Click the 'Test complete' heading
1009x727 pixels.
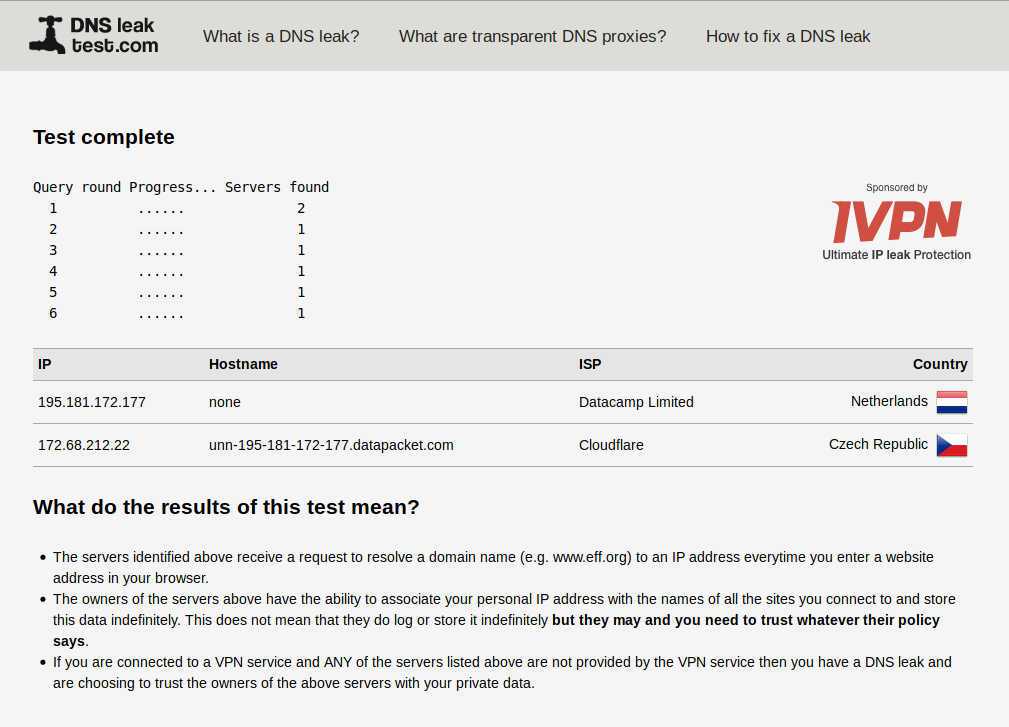(x=104, y=137)
